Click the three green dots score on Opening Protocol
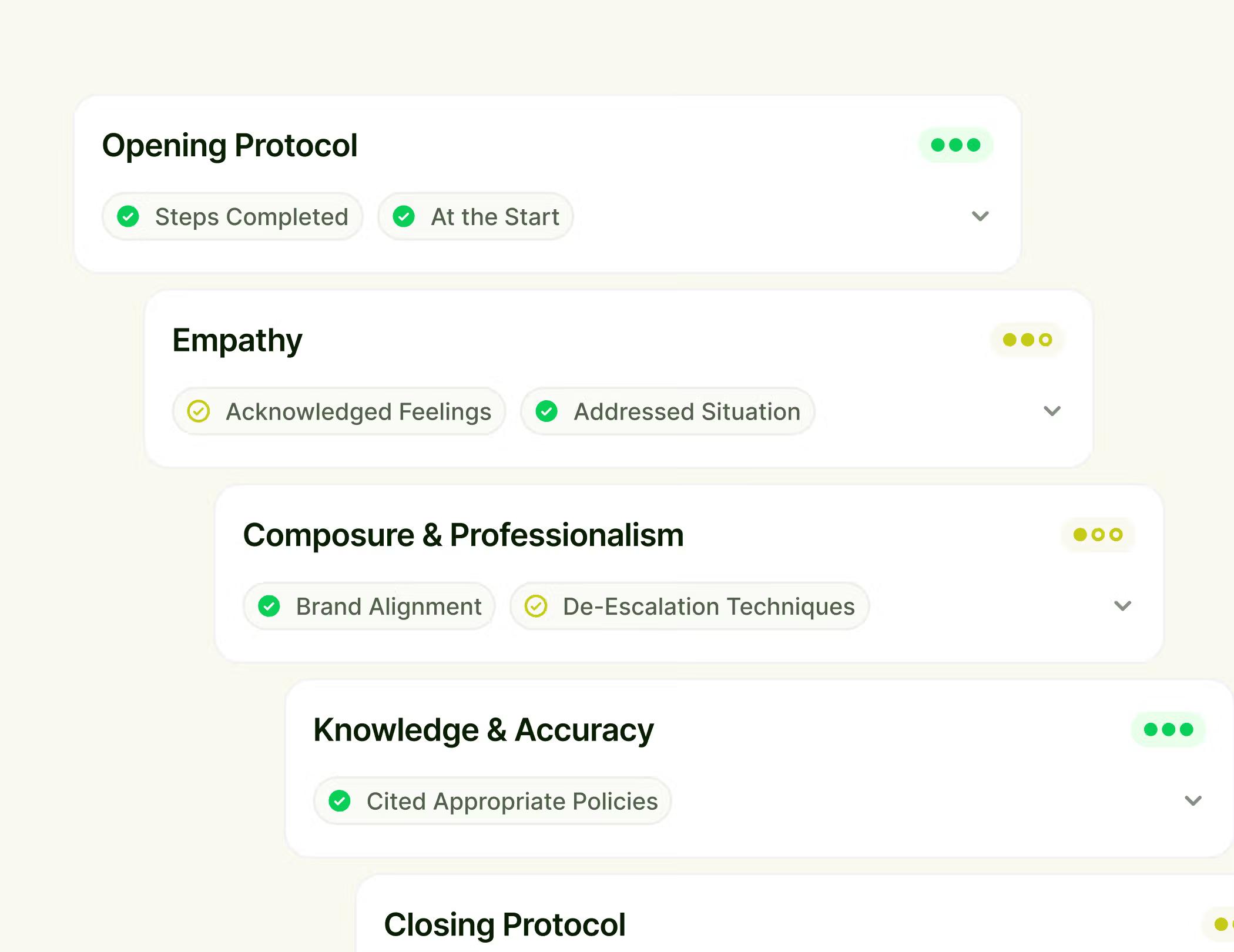Viewport: 1234px width, 952px height. (956, 145)
